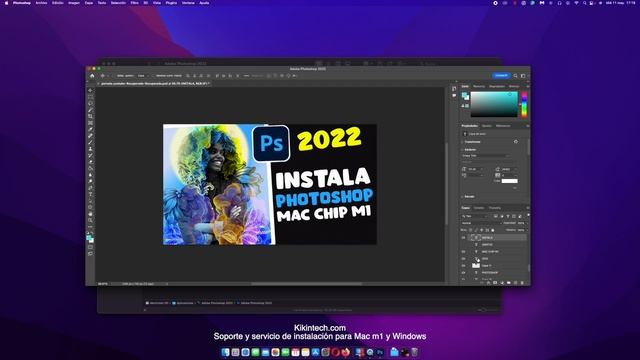Image resolution: width=640 pixels, height=360 pixels.
Task: Pick a shade in the color field
Action: (x=494, y=104)
